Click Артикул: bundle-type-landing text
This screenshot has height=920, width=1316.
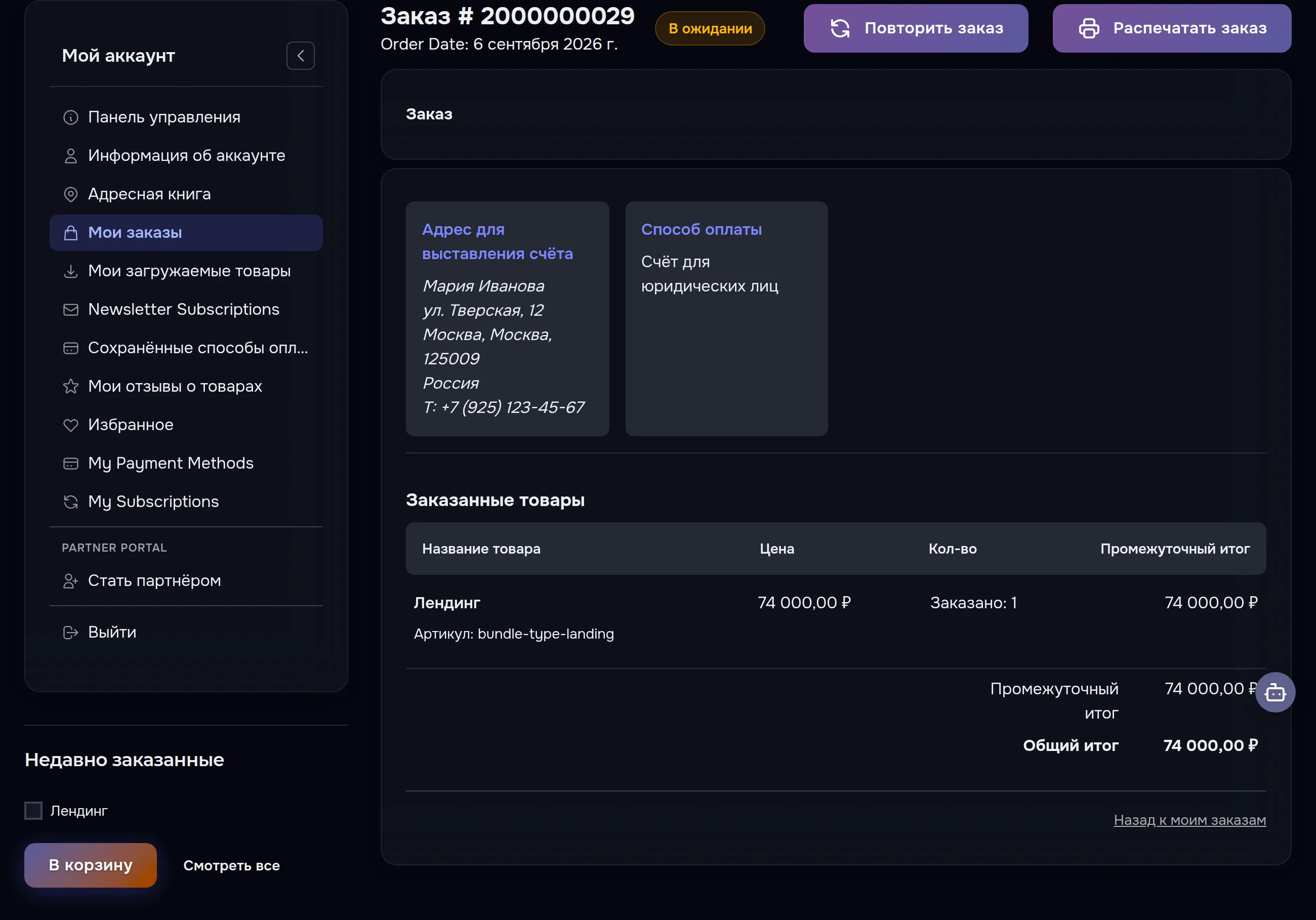coord(514,634)
